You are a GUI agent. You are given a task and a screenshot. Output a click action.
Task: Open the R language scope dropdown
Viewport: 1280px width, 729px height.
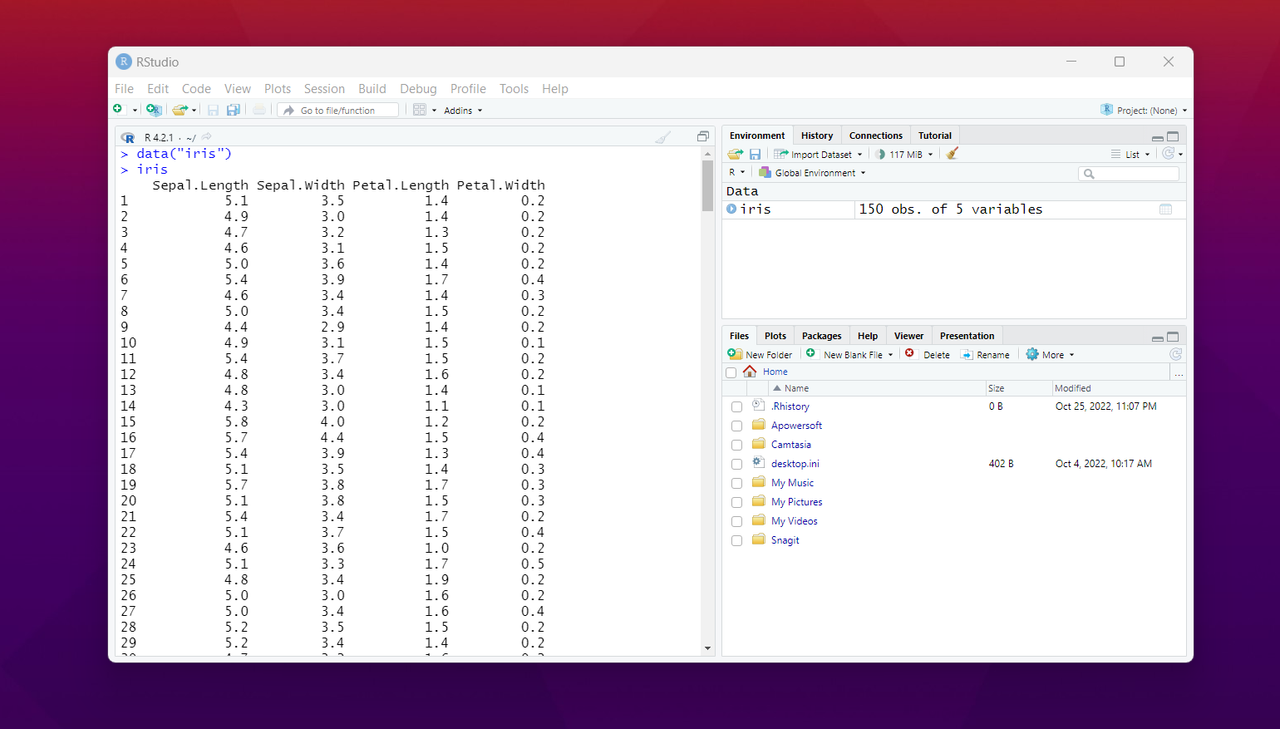coord(736,173)
